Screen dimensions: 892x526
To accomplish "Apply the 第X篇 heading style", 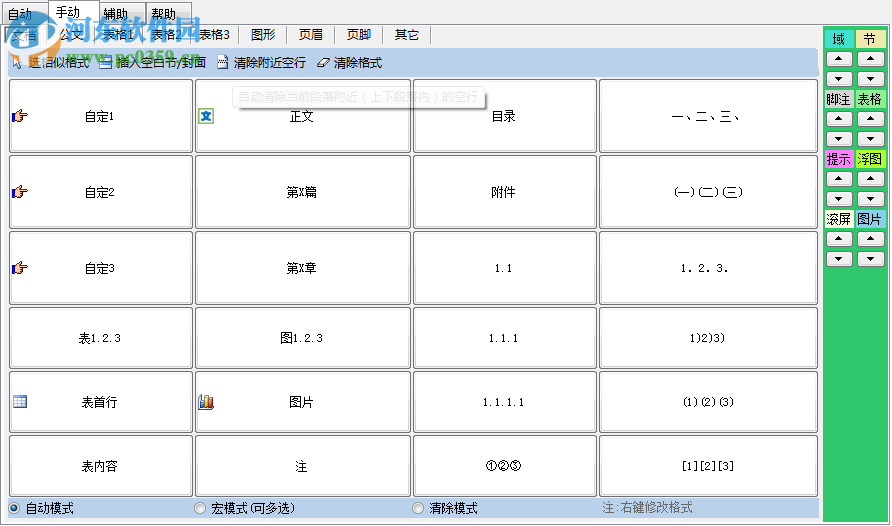I will (303, 192).
